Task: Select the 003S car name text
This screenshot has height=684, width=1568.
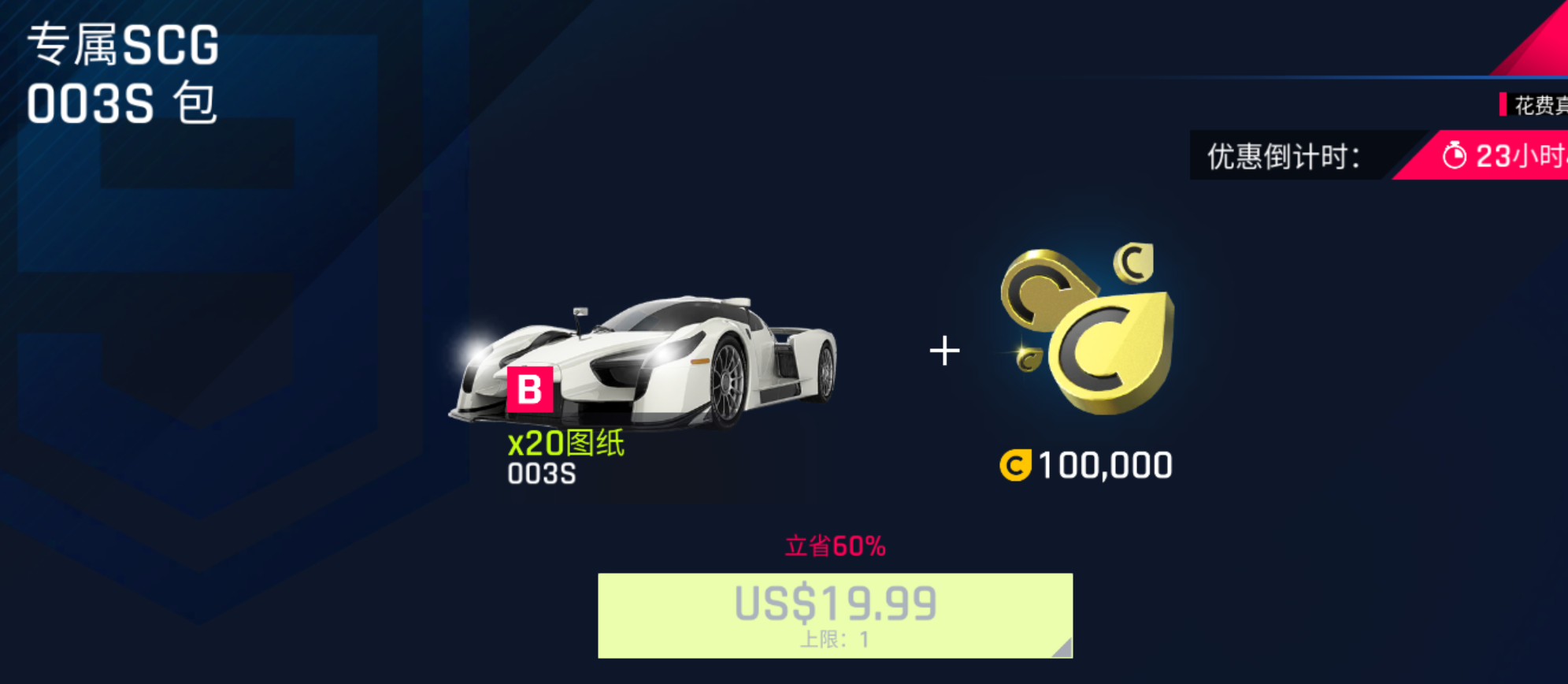Action: point(542,474)
